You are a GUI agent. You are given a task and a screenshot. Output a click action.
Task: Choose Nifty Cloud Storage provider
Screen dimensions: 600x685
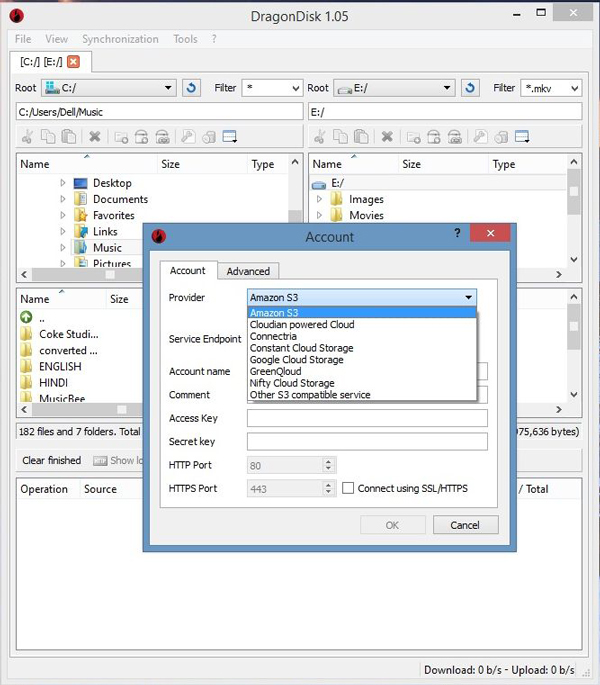pos(362,383)
